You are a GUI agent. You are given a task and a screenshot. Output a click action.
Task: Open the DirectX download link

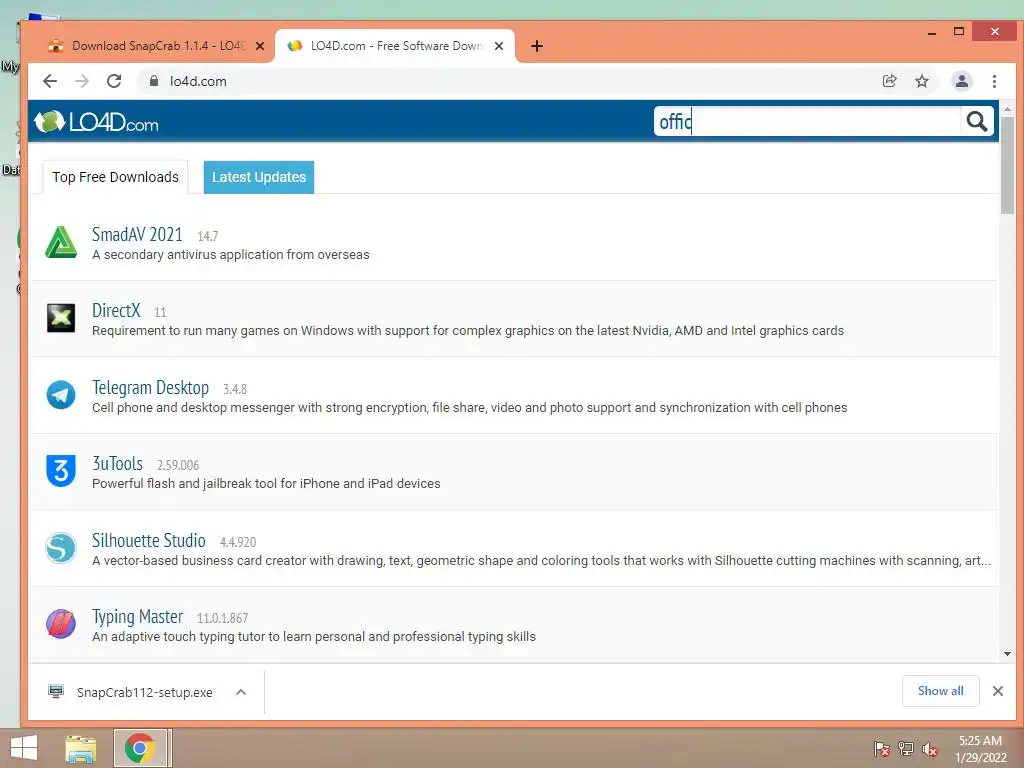point(116,310)
